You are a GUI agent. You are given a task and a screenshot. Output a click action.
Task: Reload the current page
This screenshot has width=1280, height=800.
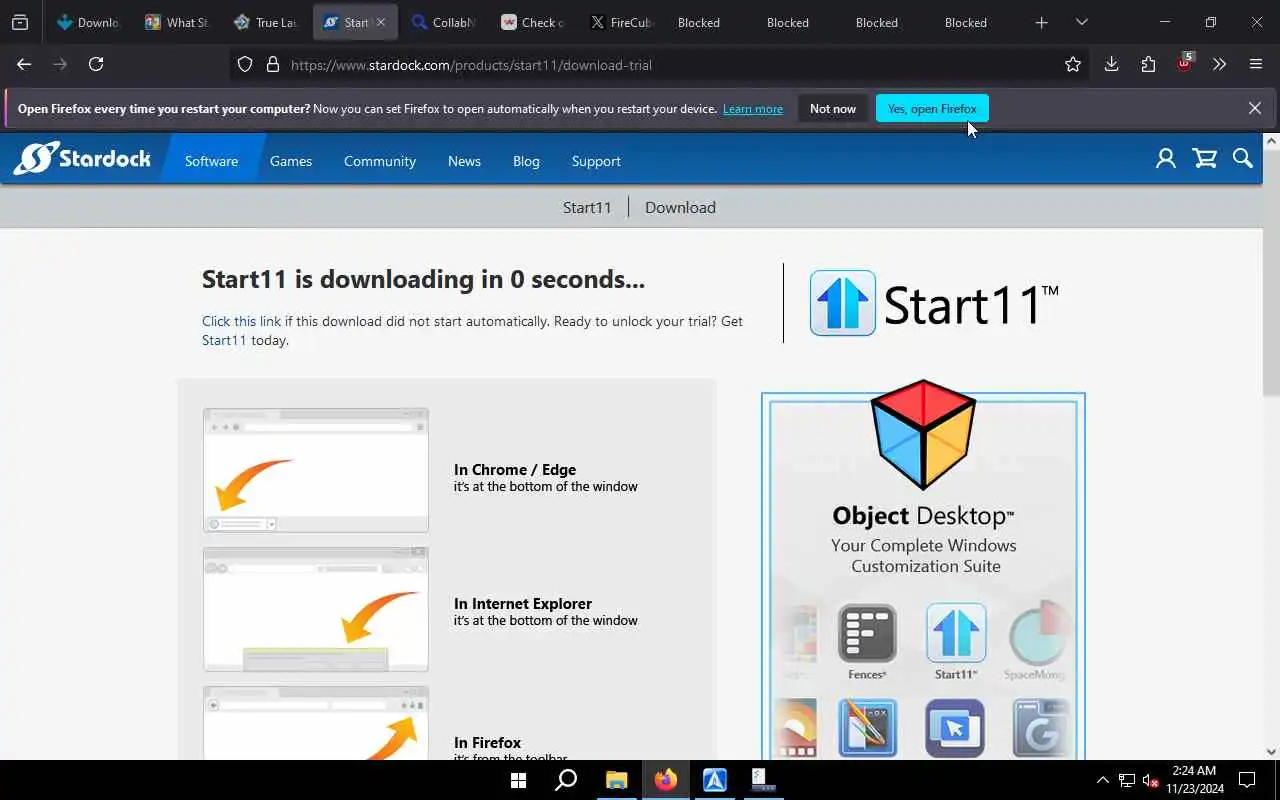coord(96,64)
